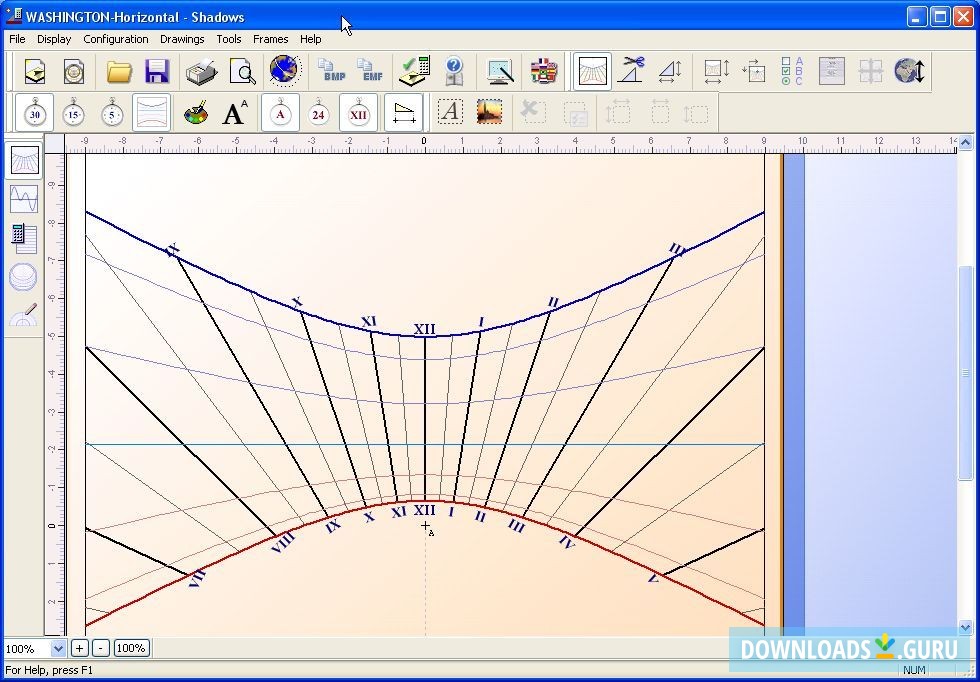Image resolution: width=980 pixels, height=682 pixels.
Task: Open the color palette icon
Action: pos(196,114)
